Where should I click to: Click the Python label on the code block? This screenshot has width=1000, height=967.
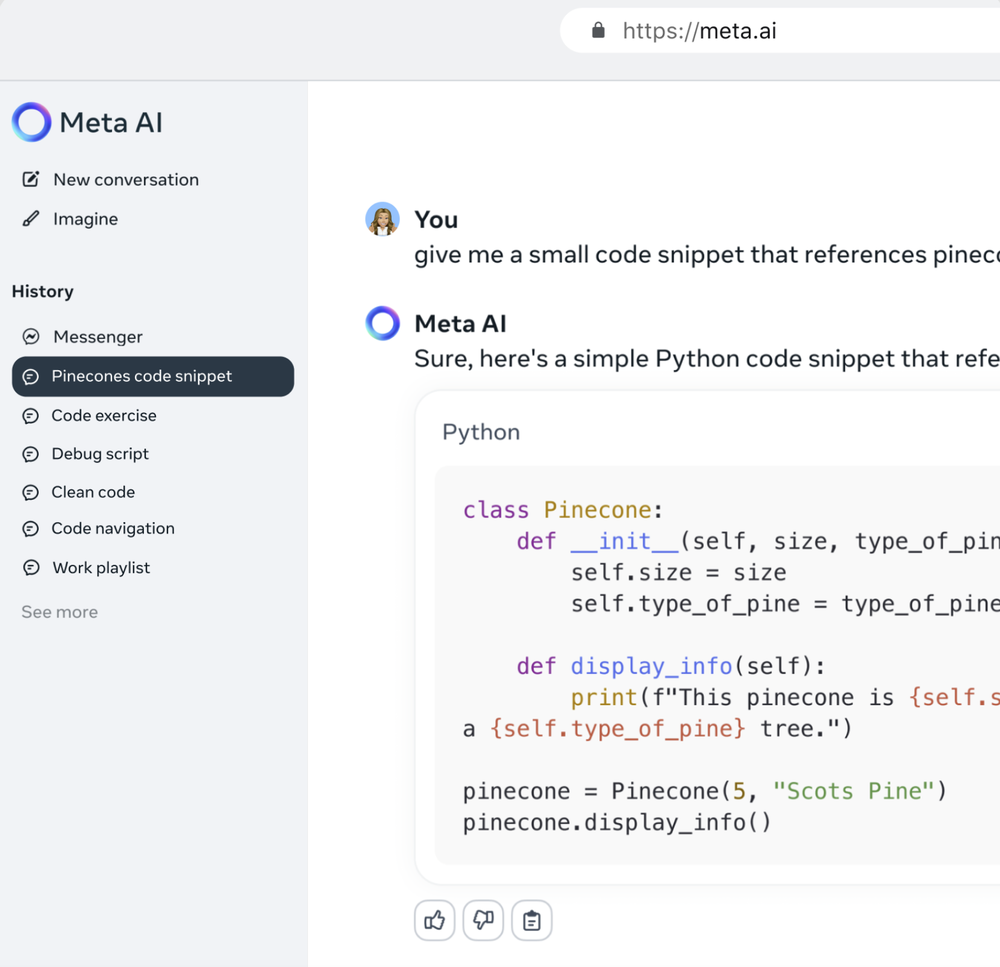481,432
